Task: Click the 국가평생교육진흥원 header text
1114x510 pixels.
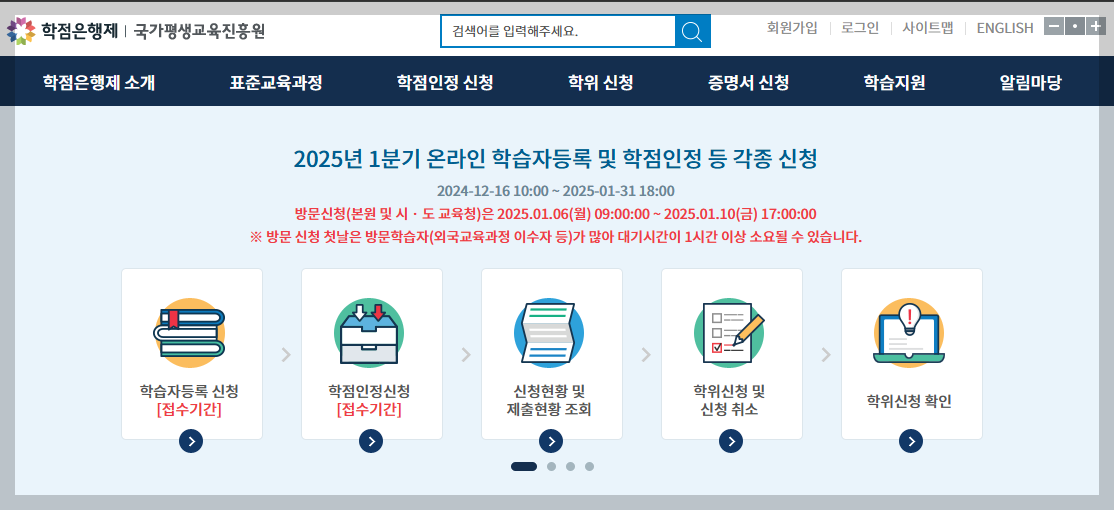Action: pos(199,31)
